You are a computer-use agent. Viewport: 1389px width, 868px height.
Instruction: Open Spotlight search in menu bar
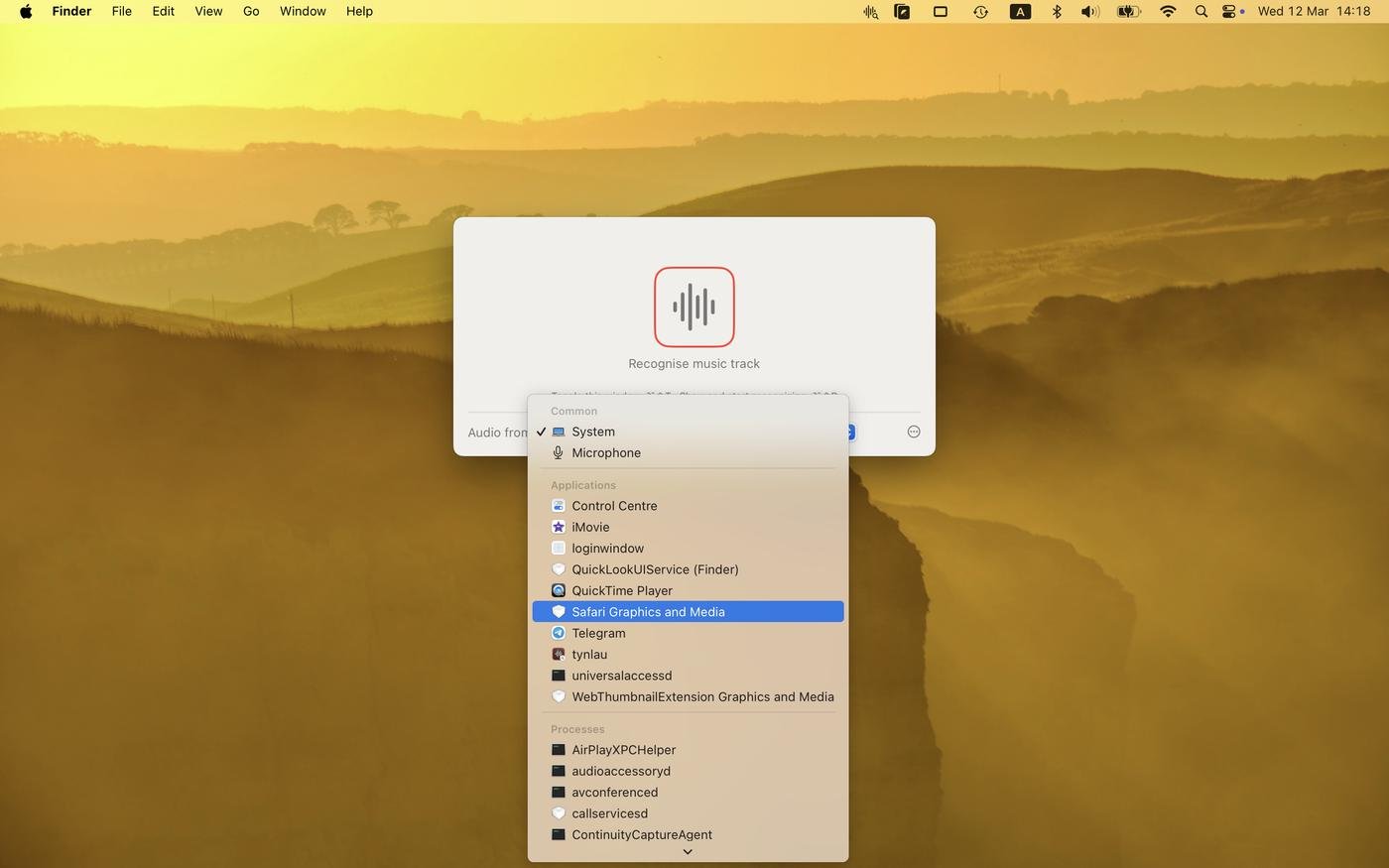[1200, 12]
